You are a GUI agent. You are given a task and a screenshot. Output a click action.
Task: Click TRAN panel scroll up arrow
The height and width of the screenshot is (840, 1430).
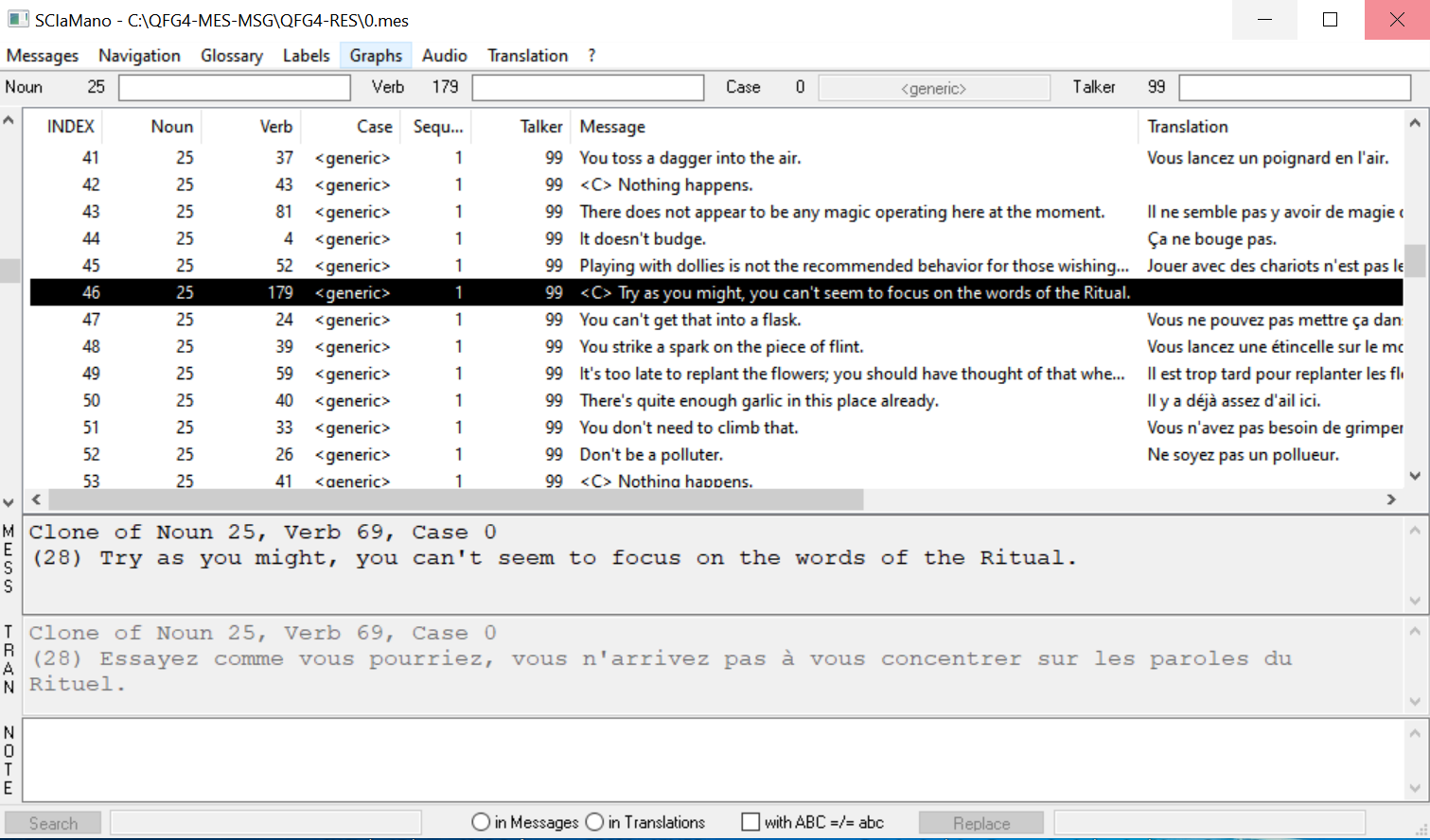point(1415,631)
